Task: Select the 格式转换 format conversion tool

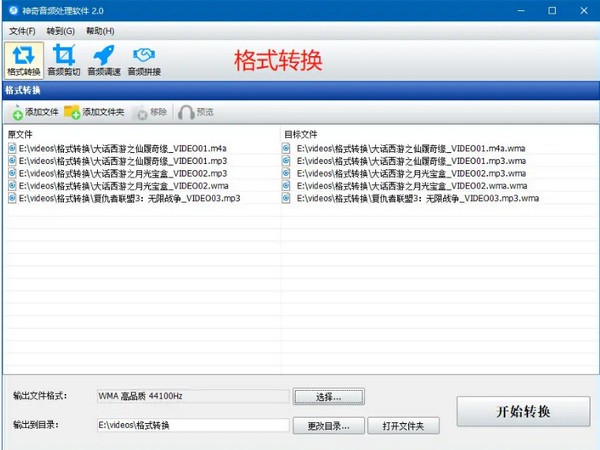Action: point(24,60)
